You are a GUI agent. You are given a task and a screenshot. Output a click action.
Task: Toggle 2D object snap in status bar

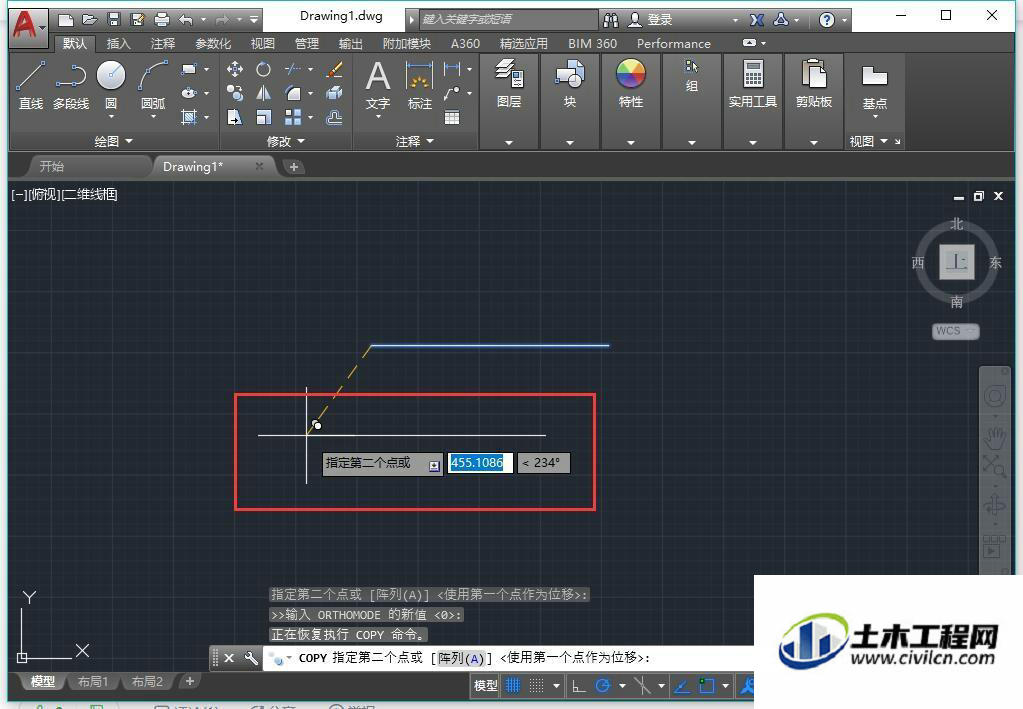[707, 686]
